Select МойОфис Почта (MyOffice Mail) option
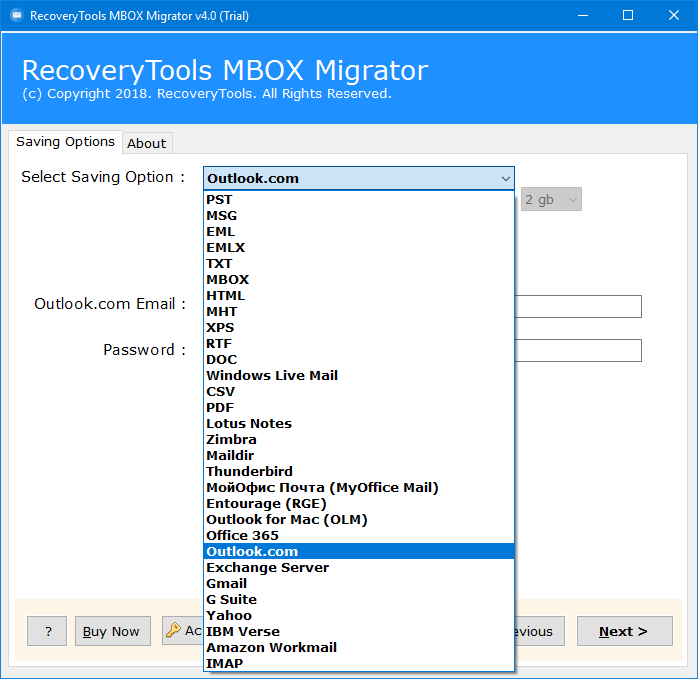This screenshot has height=679, width=698. (359, 488)
